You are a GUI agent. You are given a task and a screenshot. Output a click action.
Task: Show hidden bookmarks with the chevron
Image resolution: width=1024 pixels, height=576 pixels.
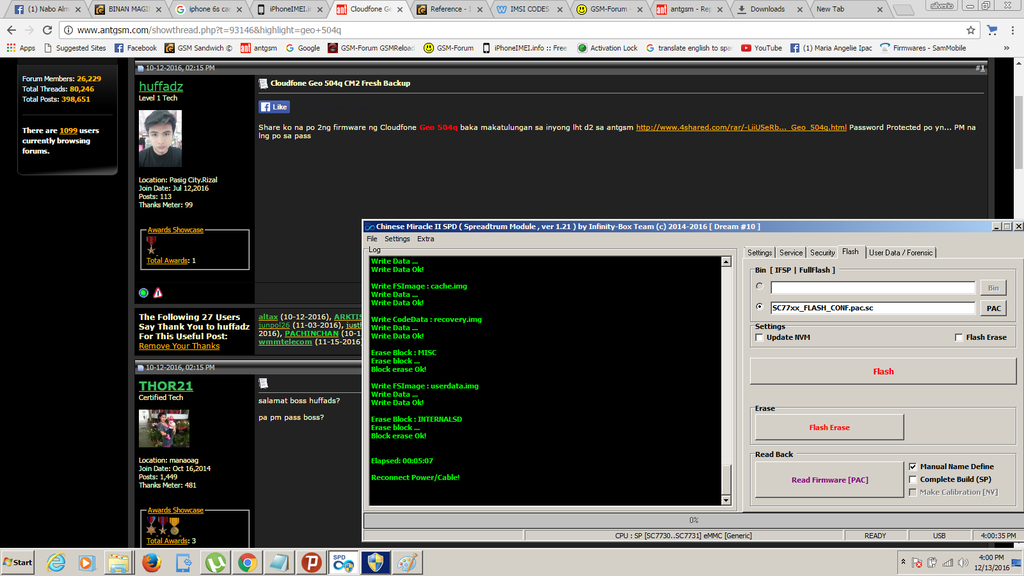point(1006,48)
